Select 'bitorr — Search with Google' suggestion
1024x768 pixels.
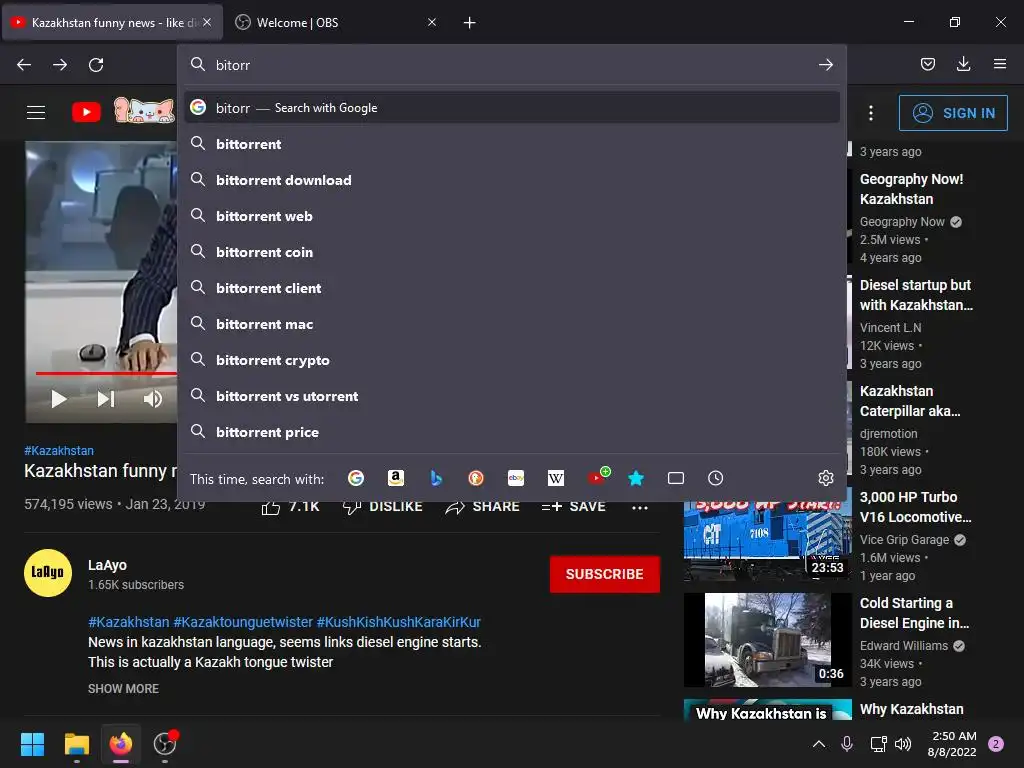(512, 108)
